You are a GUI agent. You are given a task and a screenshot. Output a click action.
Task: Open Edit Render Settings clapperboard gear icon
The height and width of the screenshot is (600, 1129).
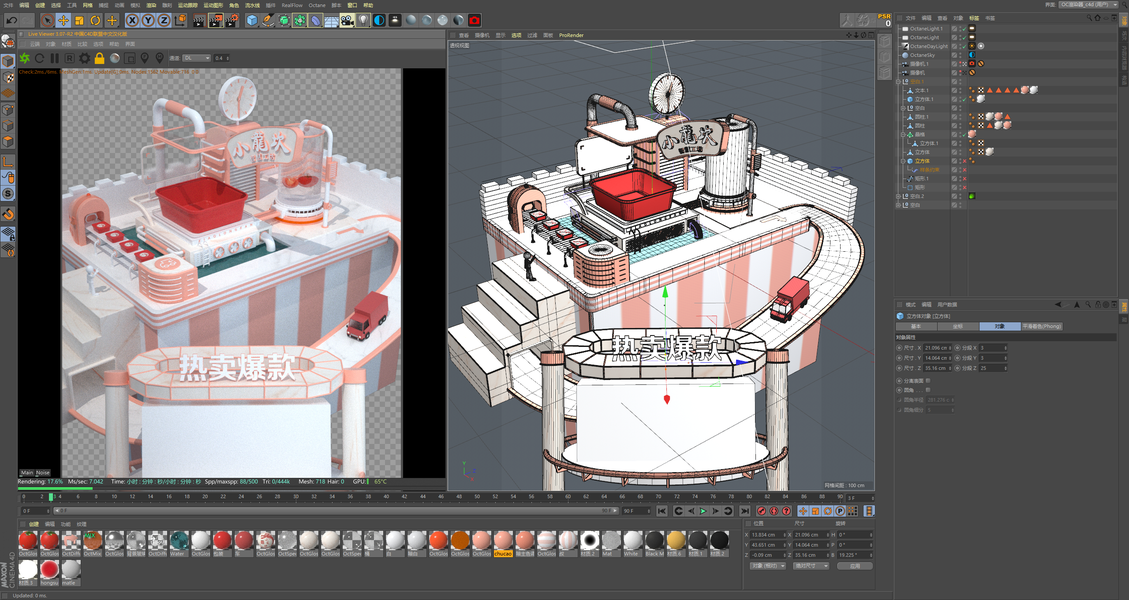tap(232, 20)
